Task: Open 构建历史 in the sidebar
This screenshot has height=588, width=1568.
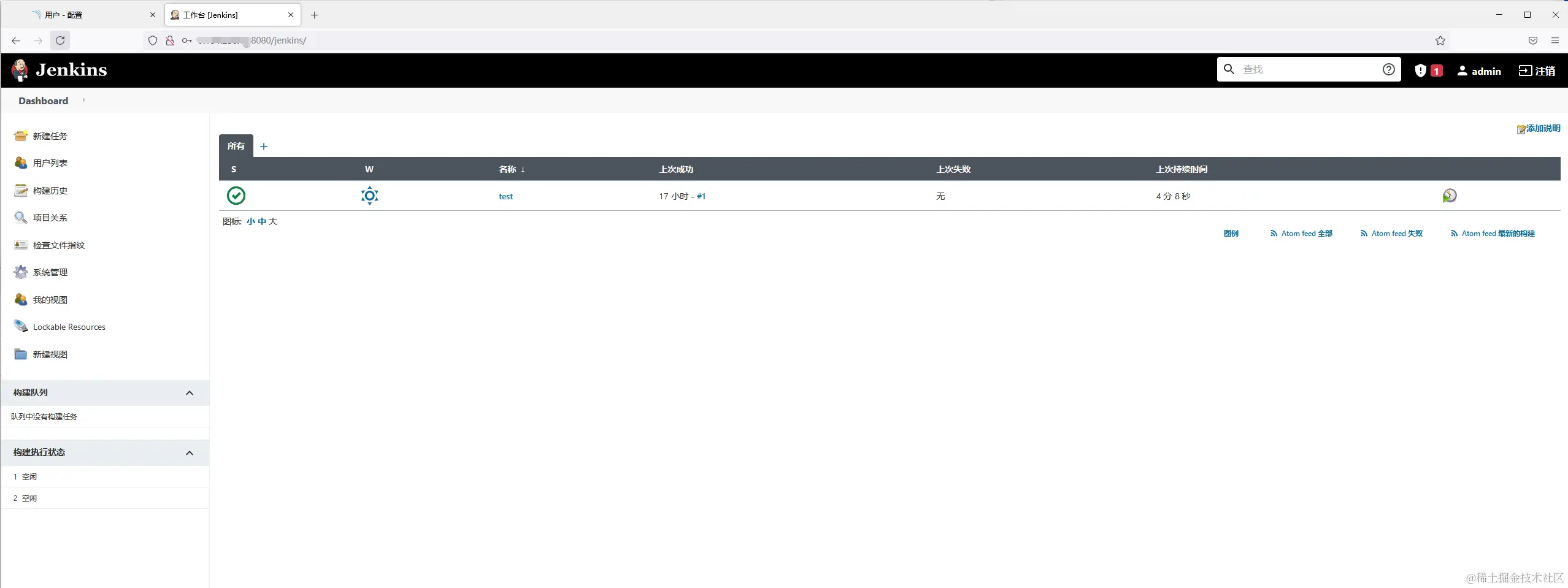Action: 50,191
